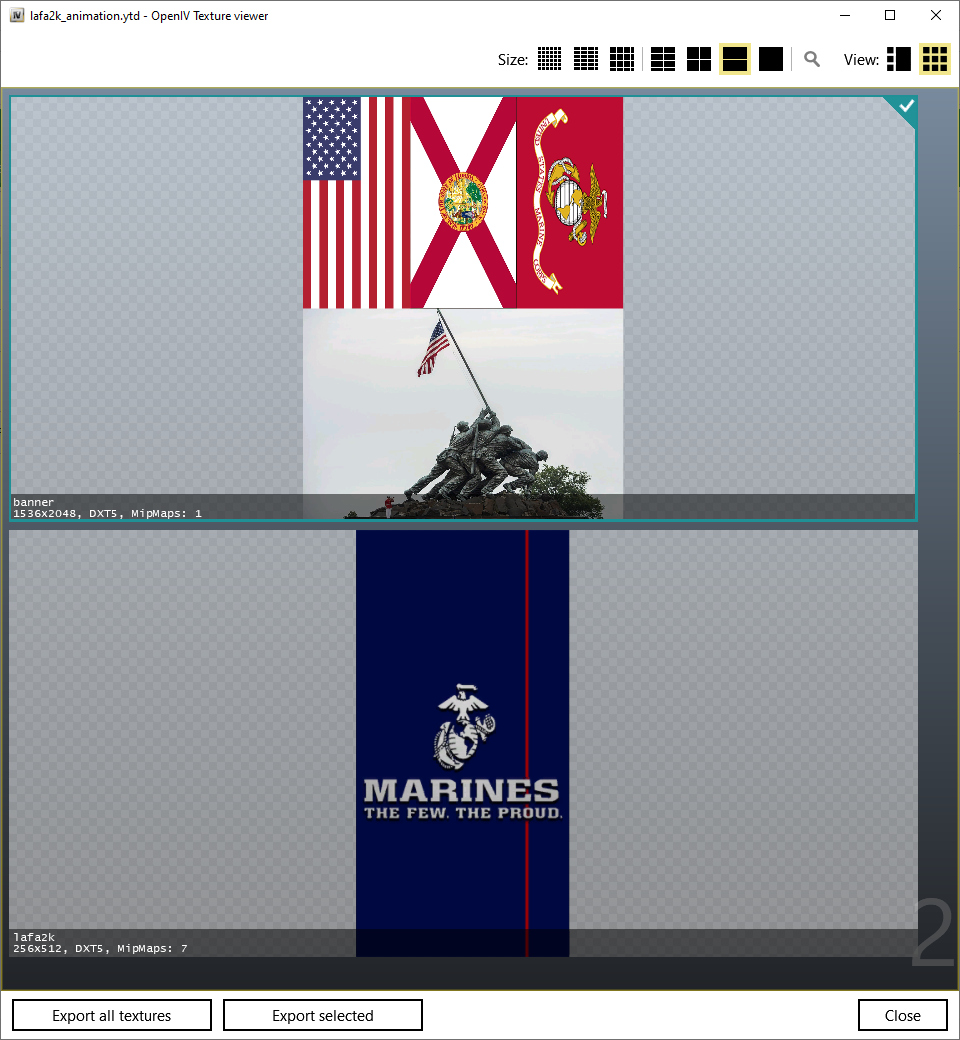
Task: Toggle the highlighted grid view mode
Action: (935, 59)
